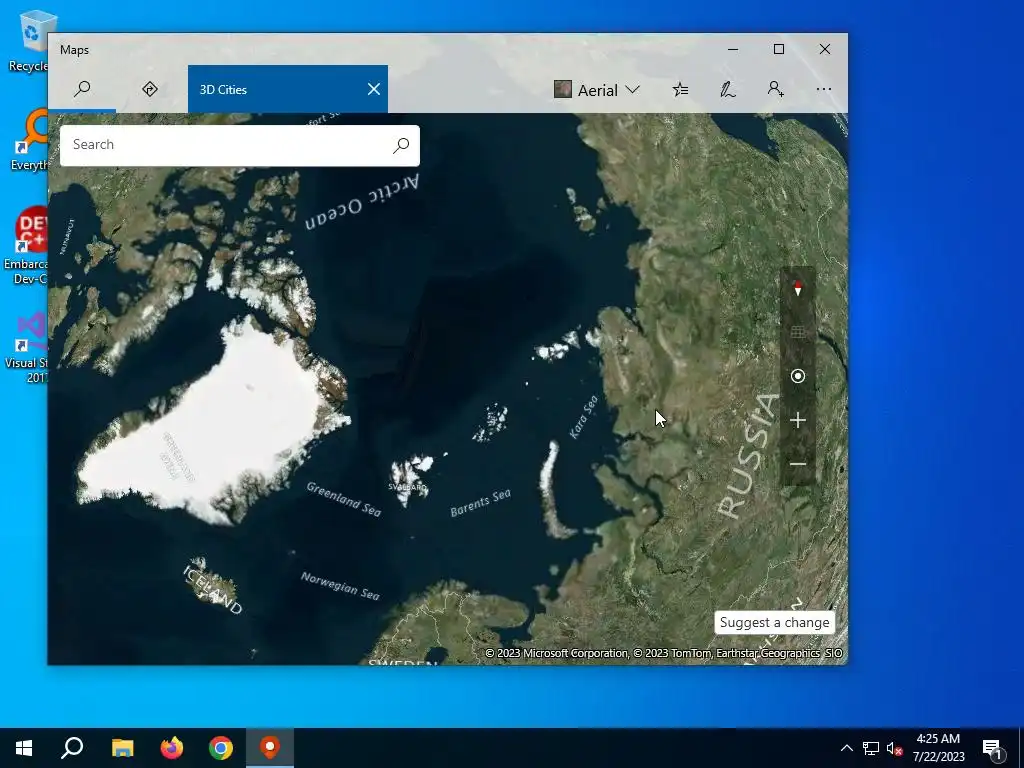Close the Maps window
Image resolution: width=1024 pixels, height=768 pixels.
825,50
